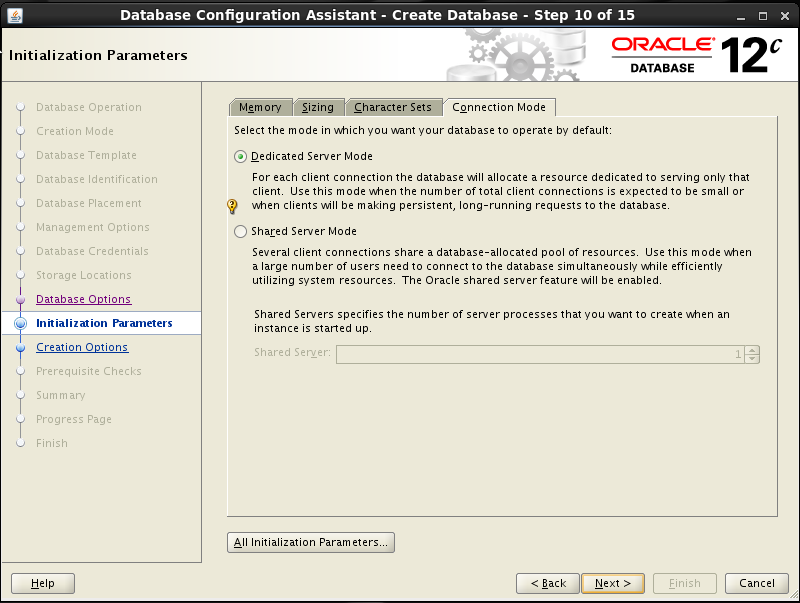Click the Shared Server number field
800x603 pixels.
tap(540, 355)
